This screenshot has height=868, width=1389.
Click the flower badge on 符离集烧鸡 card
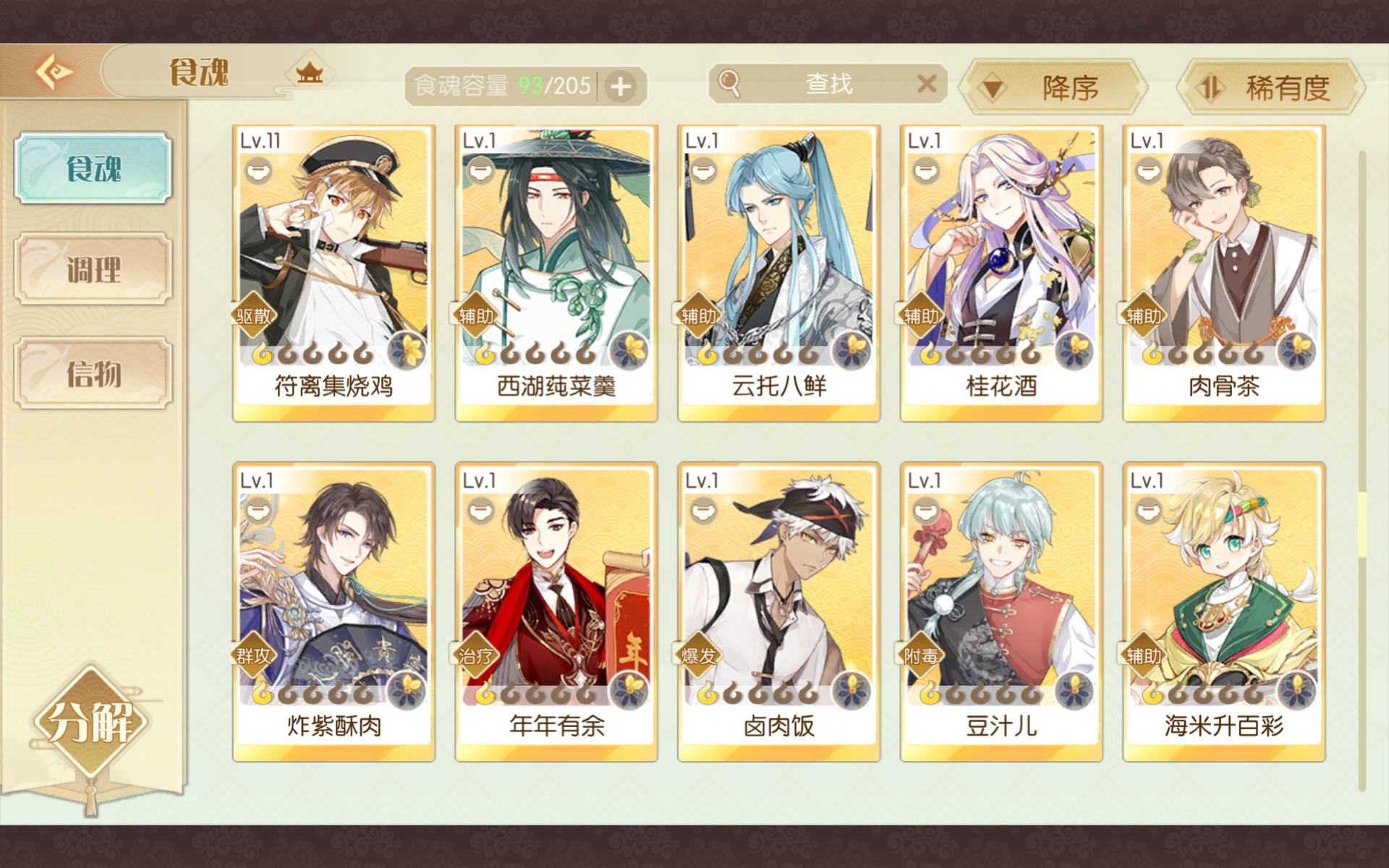(x=407, y=352)
